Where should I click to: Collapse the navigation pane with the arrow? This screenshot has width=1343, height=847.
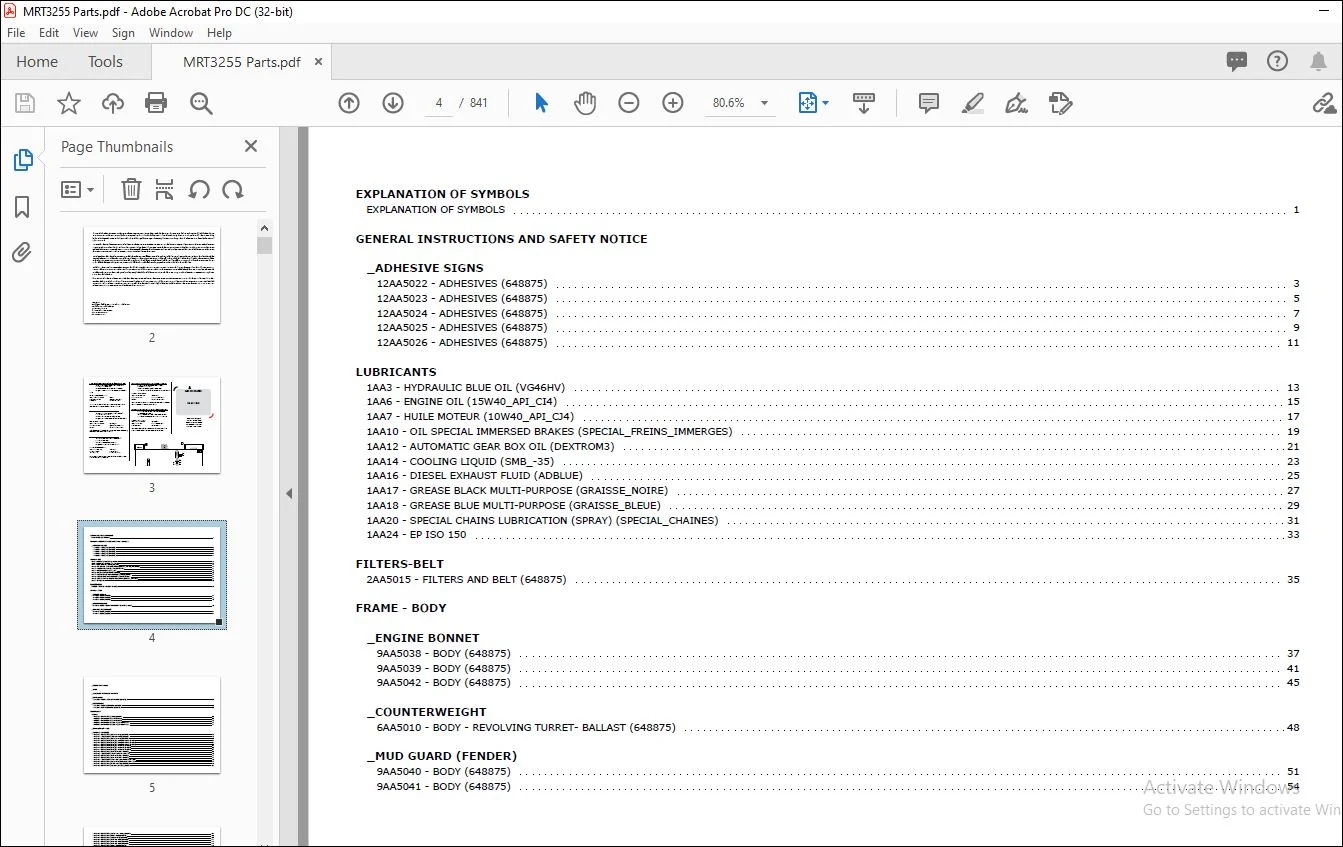tap(289, 493)
